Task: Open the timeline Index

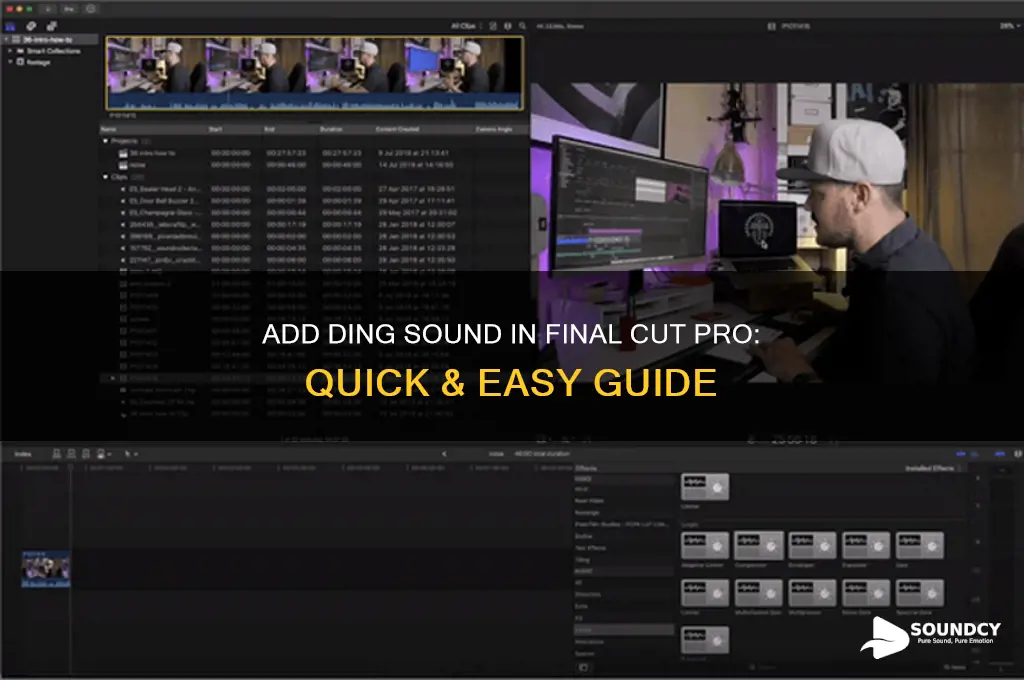Action: 23,453
